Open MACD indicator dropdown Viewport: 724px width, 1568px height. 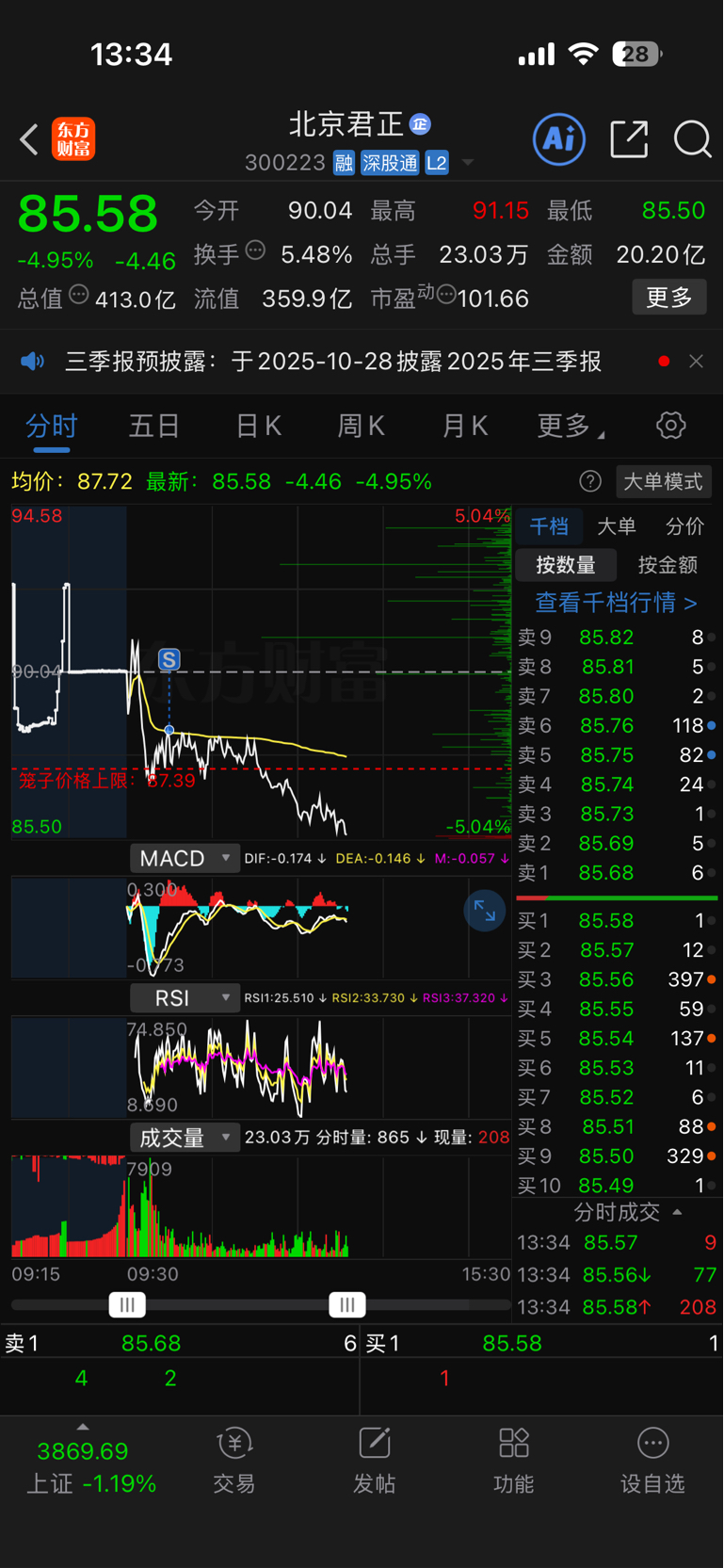185,859
